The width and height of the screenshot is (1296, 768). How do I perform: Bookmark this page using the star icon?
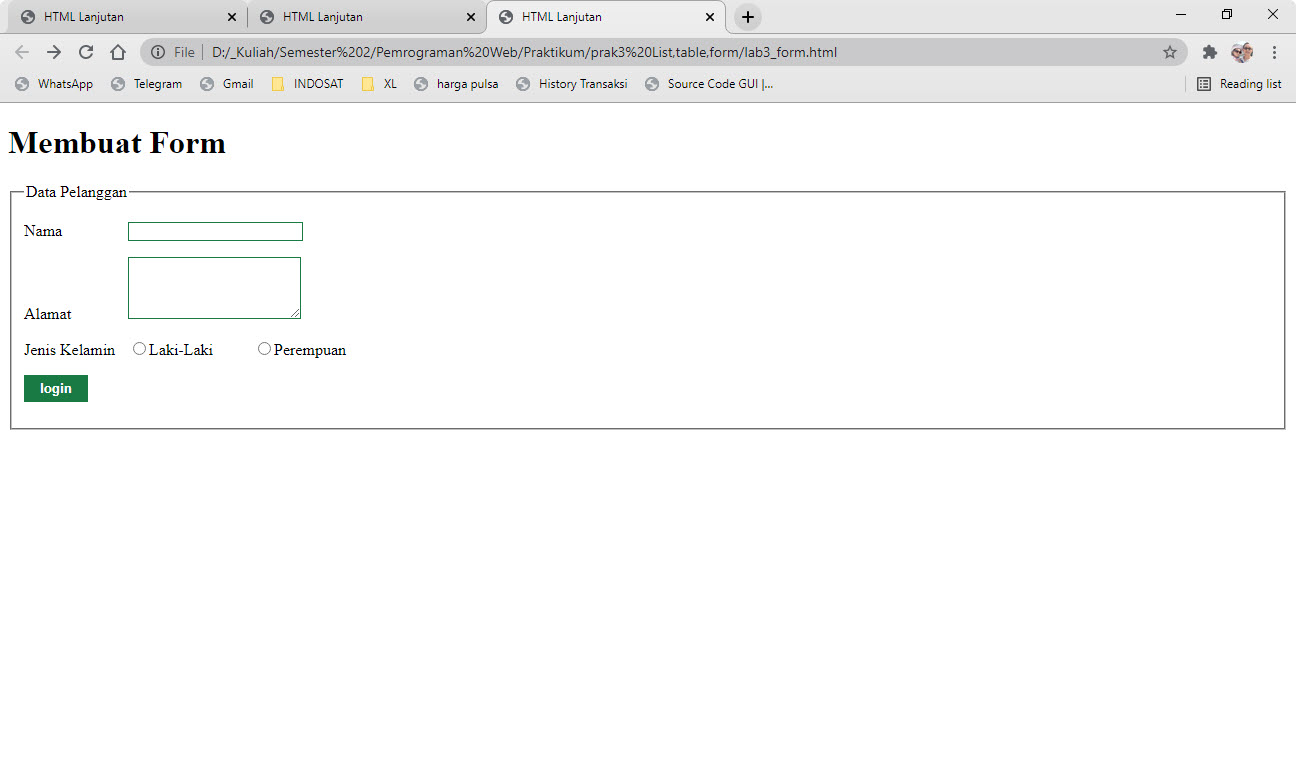1169,52
